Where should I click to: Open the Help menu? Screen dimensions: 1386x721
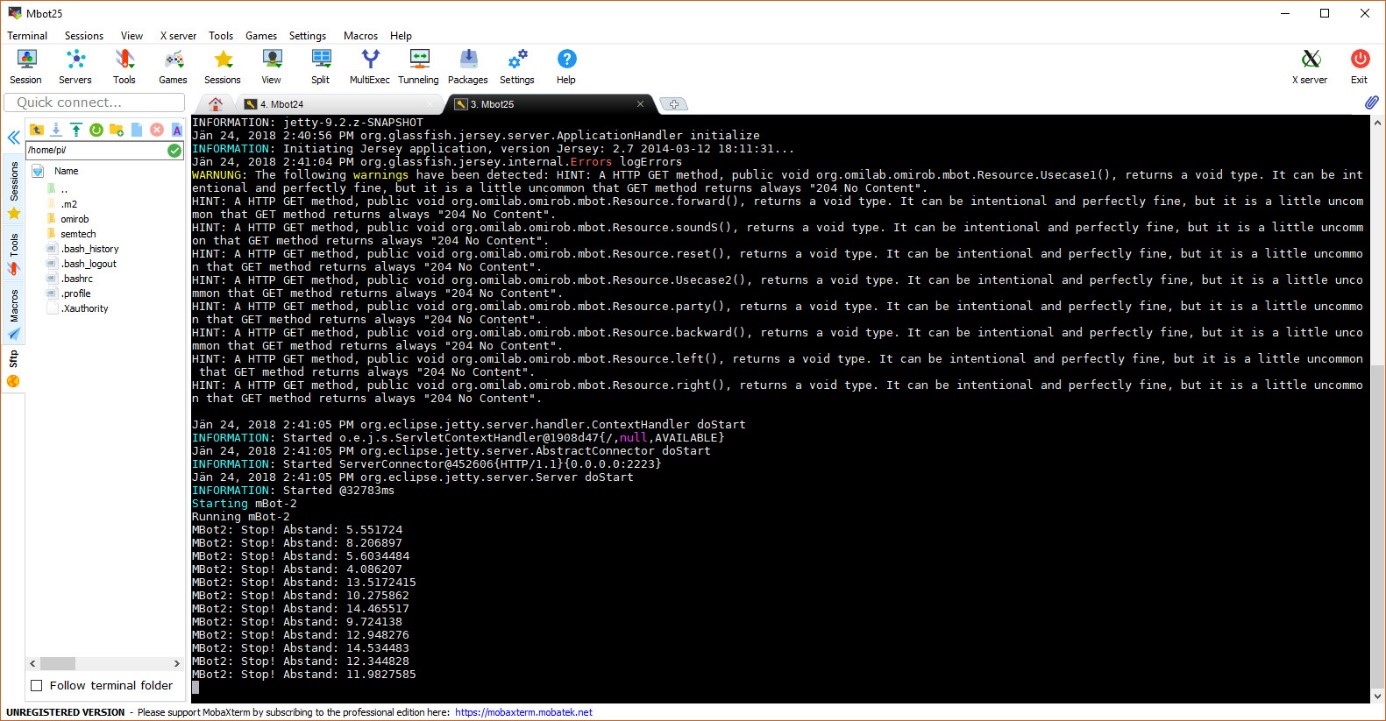[x=401, y=36]
